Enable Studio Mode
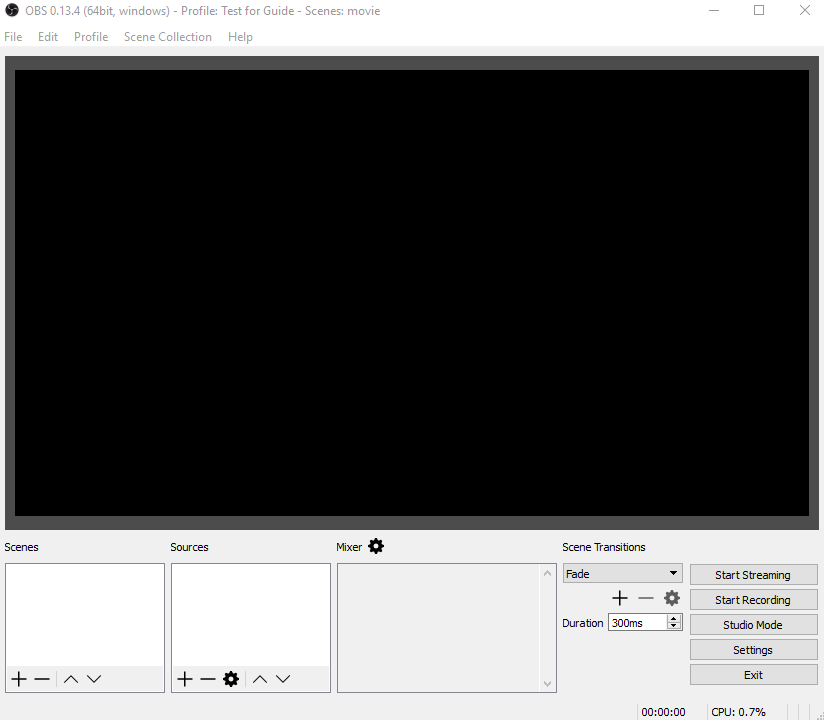Viewport: 824px width, 720px height. pos(754,625)
